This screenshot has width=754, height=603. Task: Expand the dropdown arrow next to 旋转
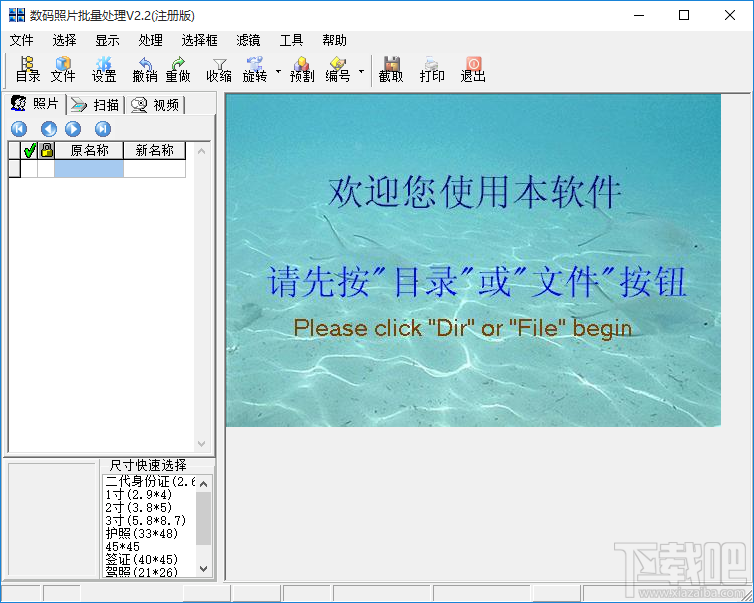(278, 72)
